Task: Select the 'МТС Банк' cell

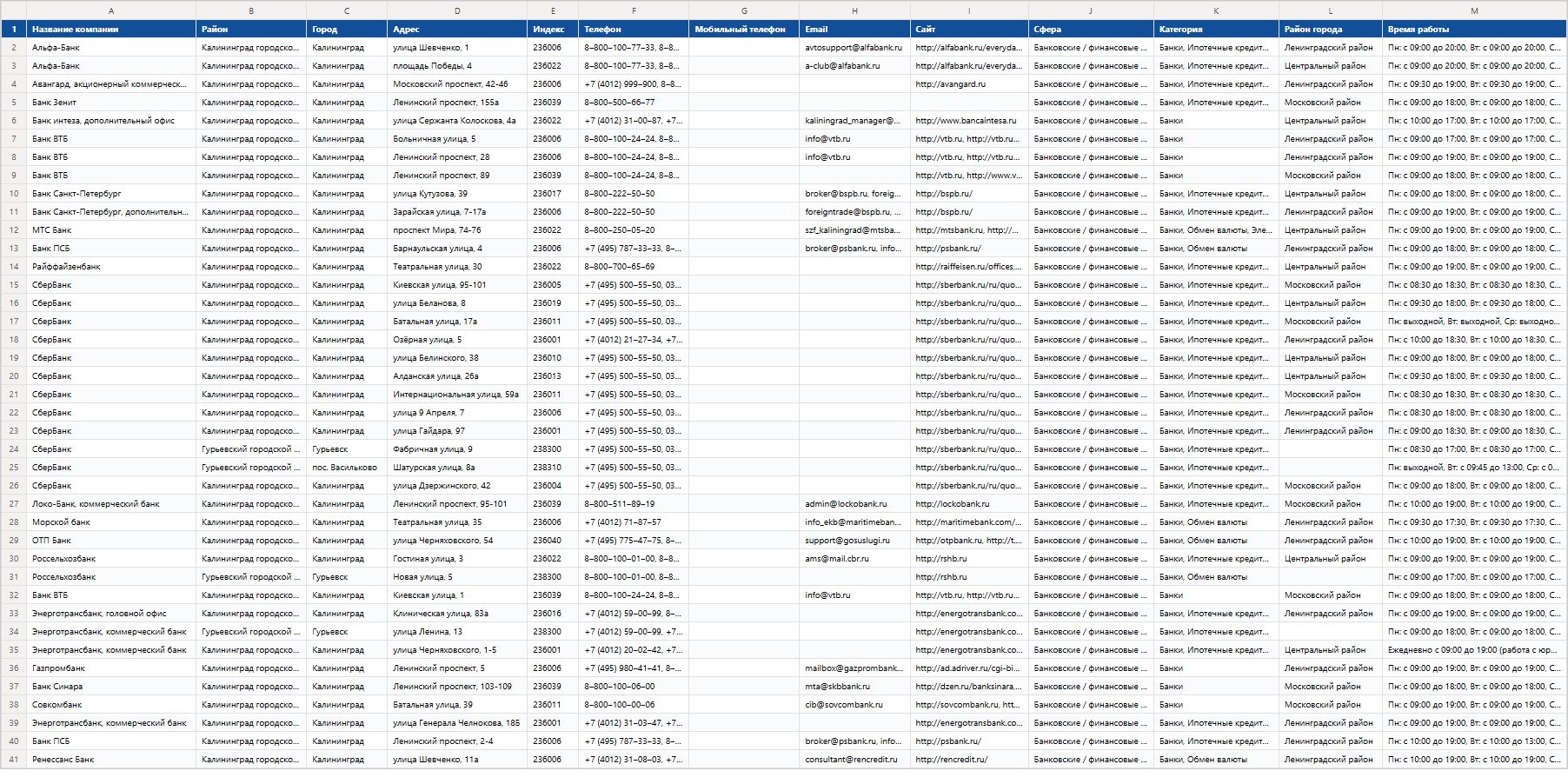Action: tap(111, 230)
